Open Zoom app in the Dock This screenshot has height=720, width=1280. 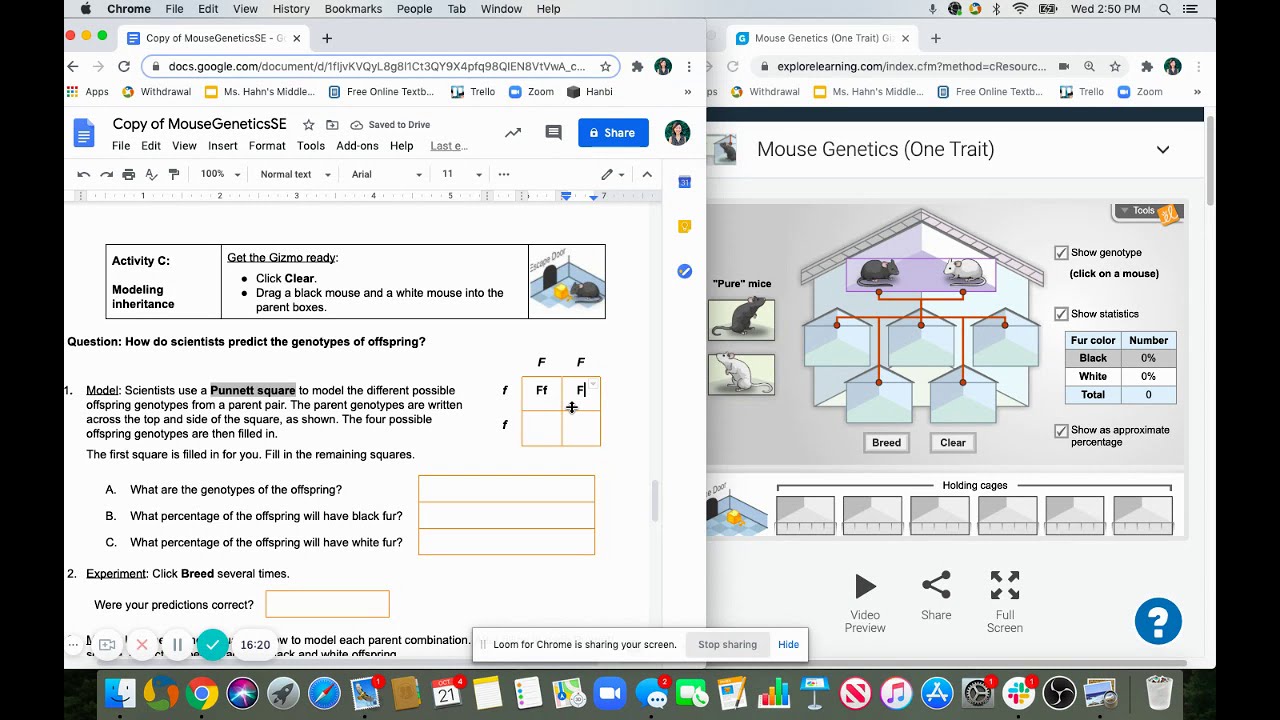click(609, 692)
